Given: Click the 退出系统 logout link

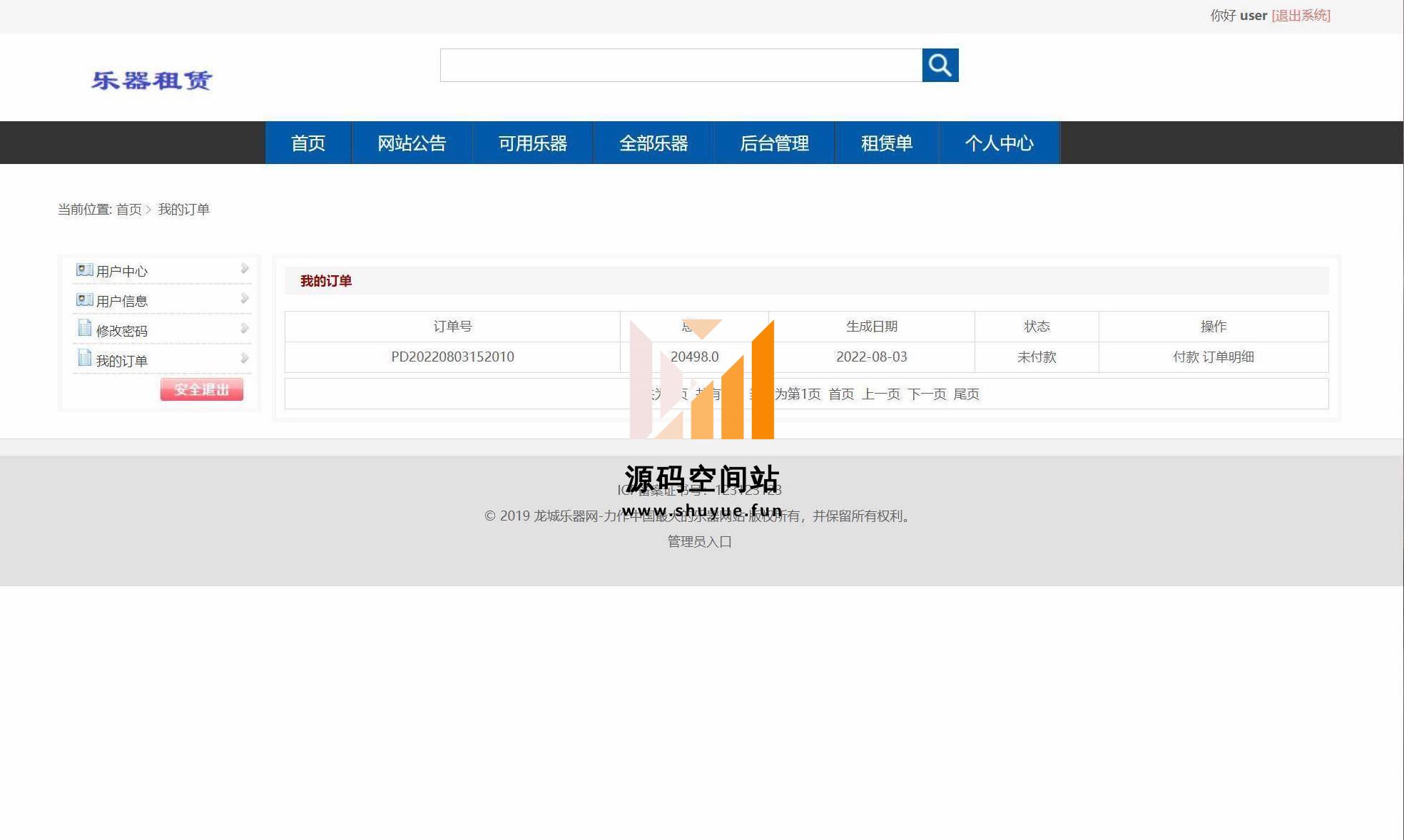Looking at the screenshot, I should tap(1301, 16).
